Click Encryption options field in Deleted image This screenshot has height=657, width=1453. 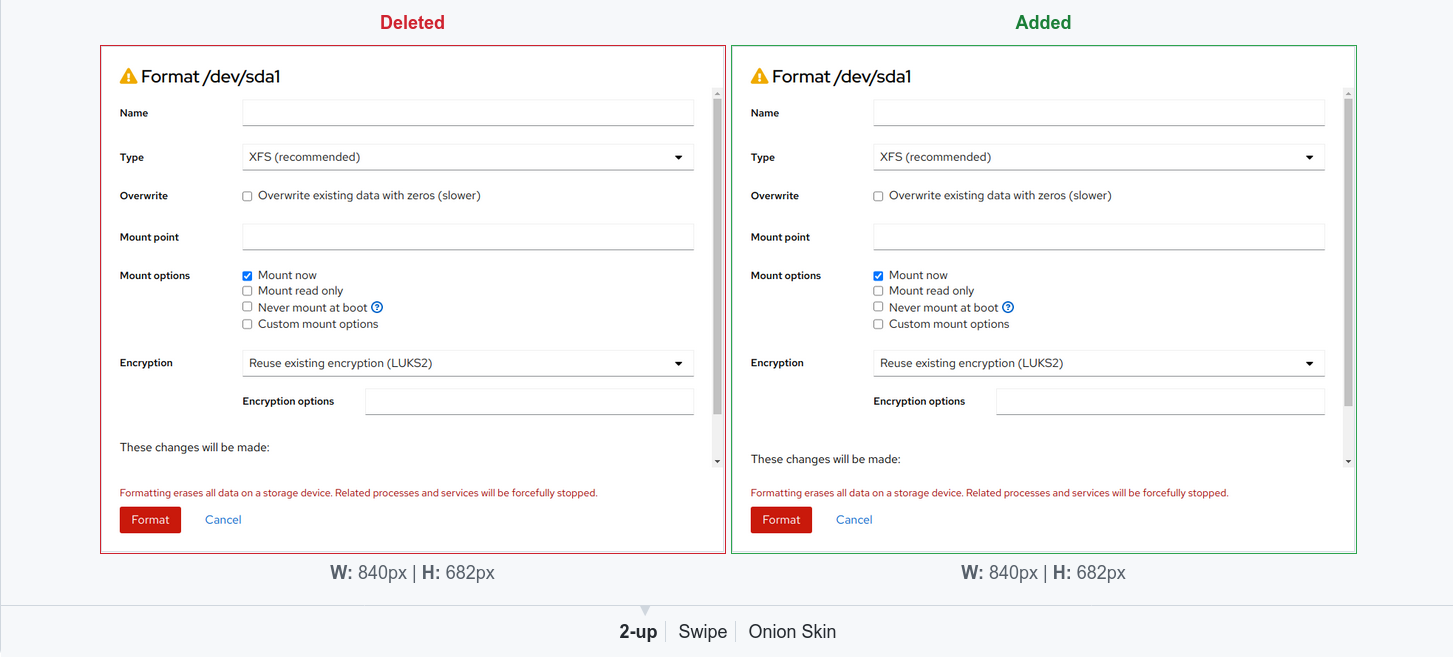coord(529,401)
